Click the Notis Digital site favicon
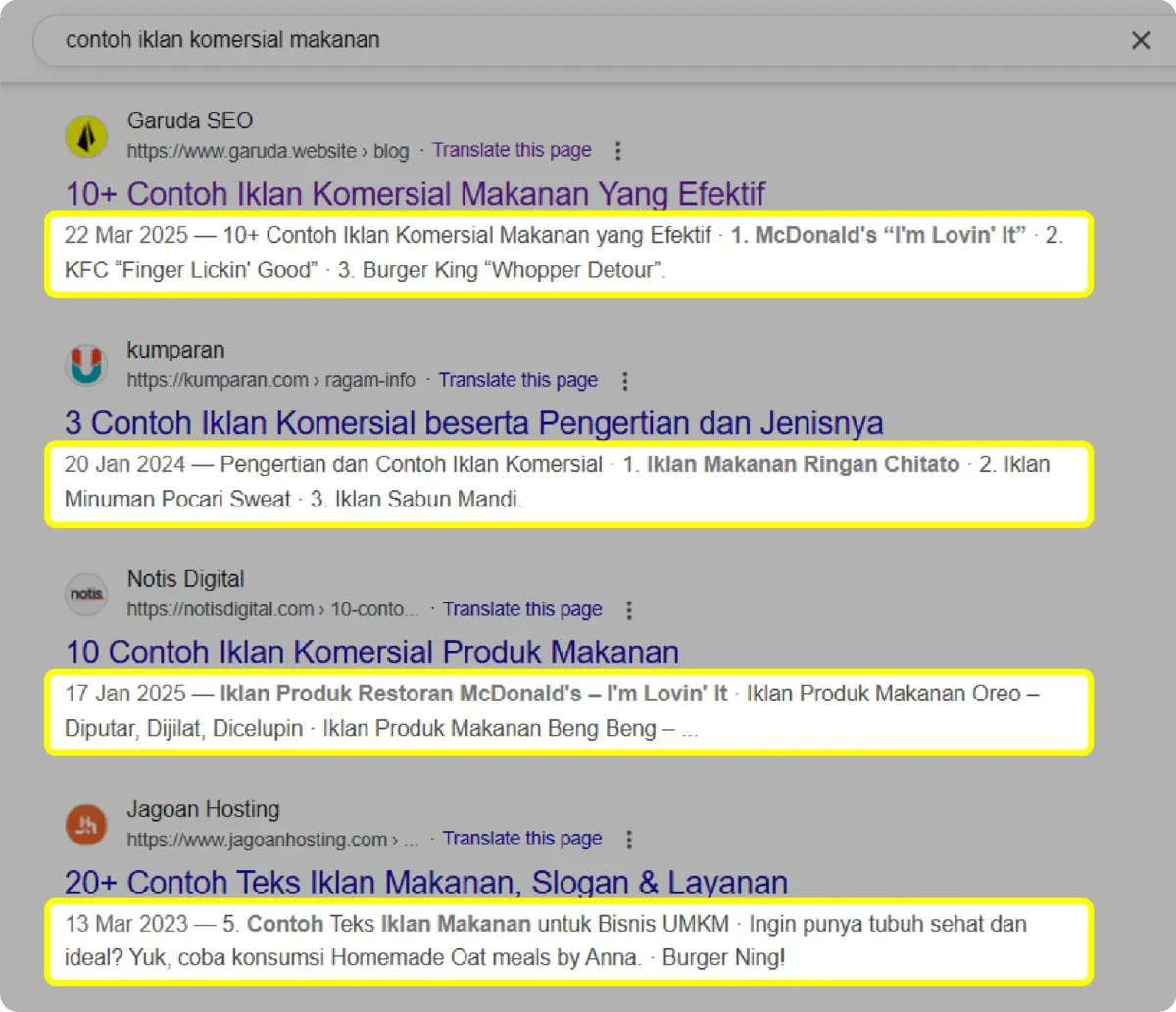This screenshot has height=1012, width=1176. coord(86,595)
